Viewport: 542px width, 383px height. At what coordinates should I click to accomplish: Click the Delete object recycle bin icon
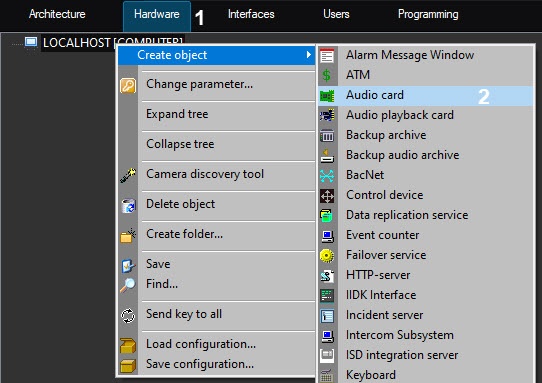pos(128,205)
